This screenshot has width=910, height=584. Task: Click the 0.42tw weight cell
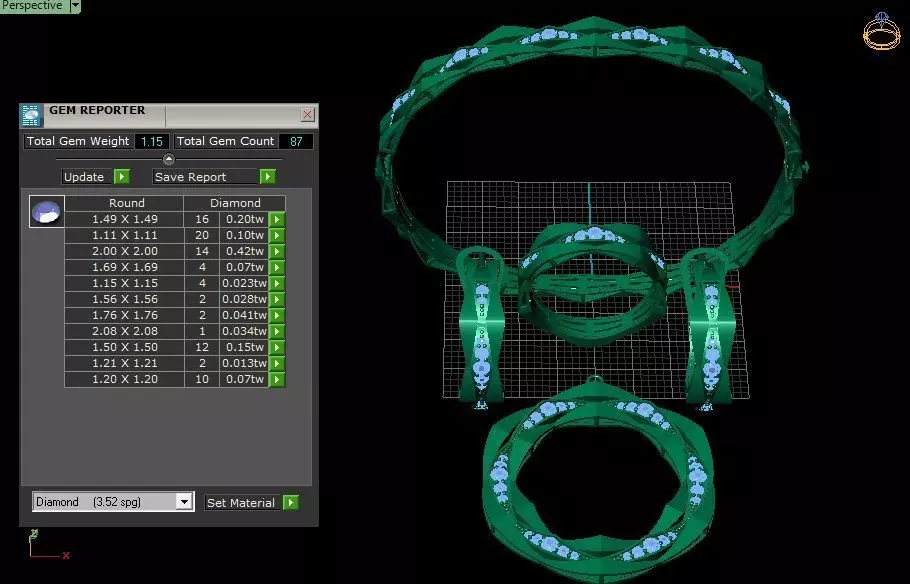(x=244, y=251)
